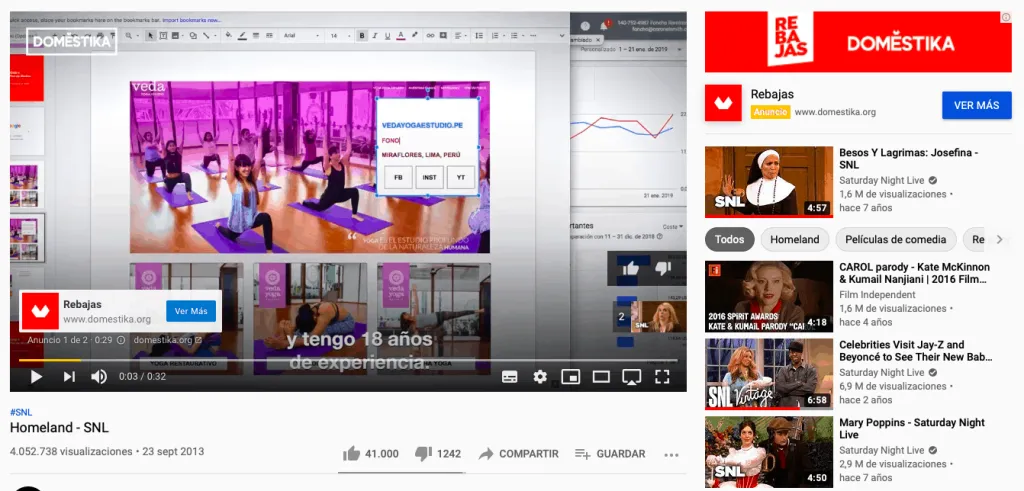Activate miniplayer icon in player bar
The width and height of the screenshot is (1024, 491).
point(571,377)
